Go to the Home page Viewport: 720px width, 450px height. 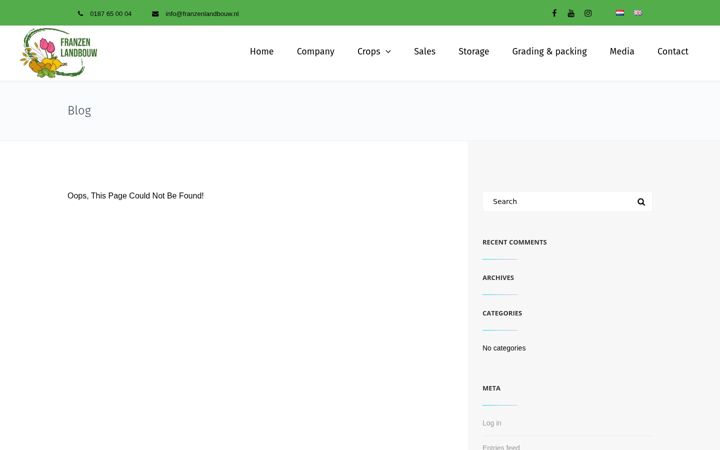pos(262,51)
